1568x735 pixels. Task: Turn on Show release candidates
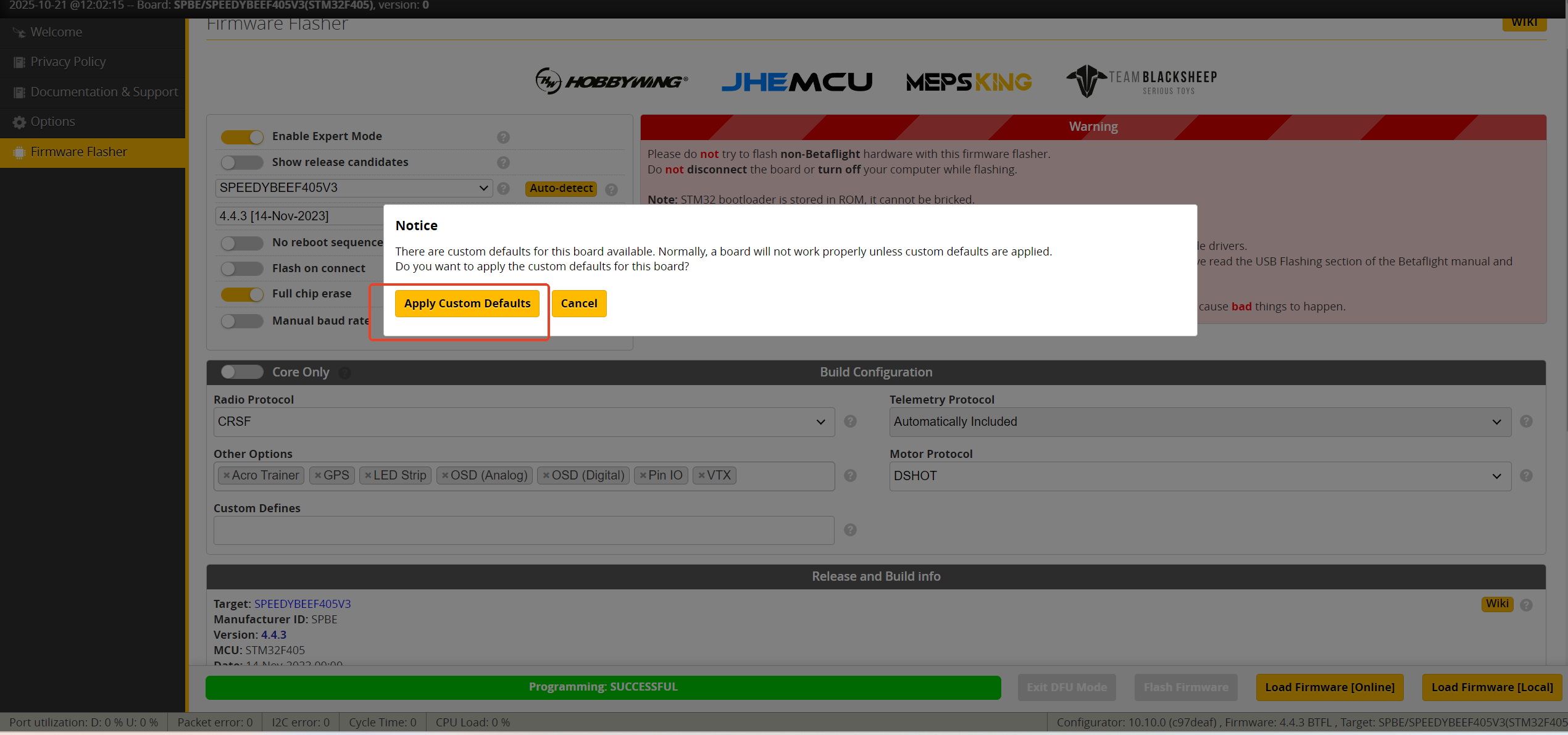point(242,162)
